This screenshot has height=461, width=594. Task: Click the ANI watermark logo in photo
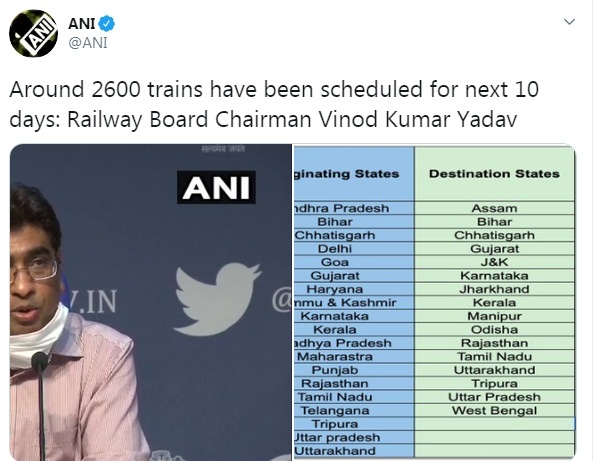pyautogui.click(x=216, y=188)
